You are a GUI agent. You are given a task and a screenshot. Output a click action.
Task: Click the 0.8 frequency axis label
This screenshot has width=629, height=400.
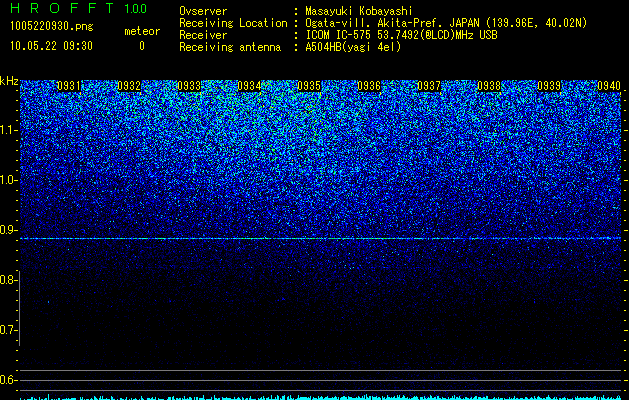[7, 280]
